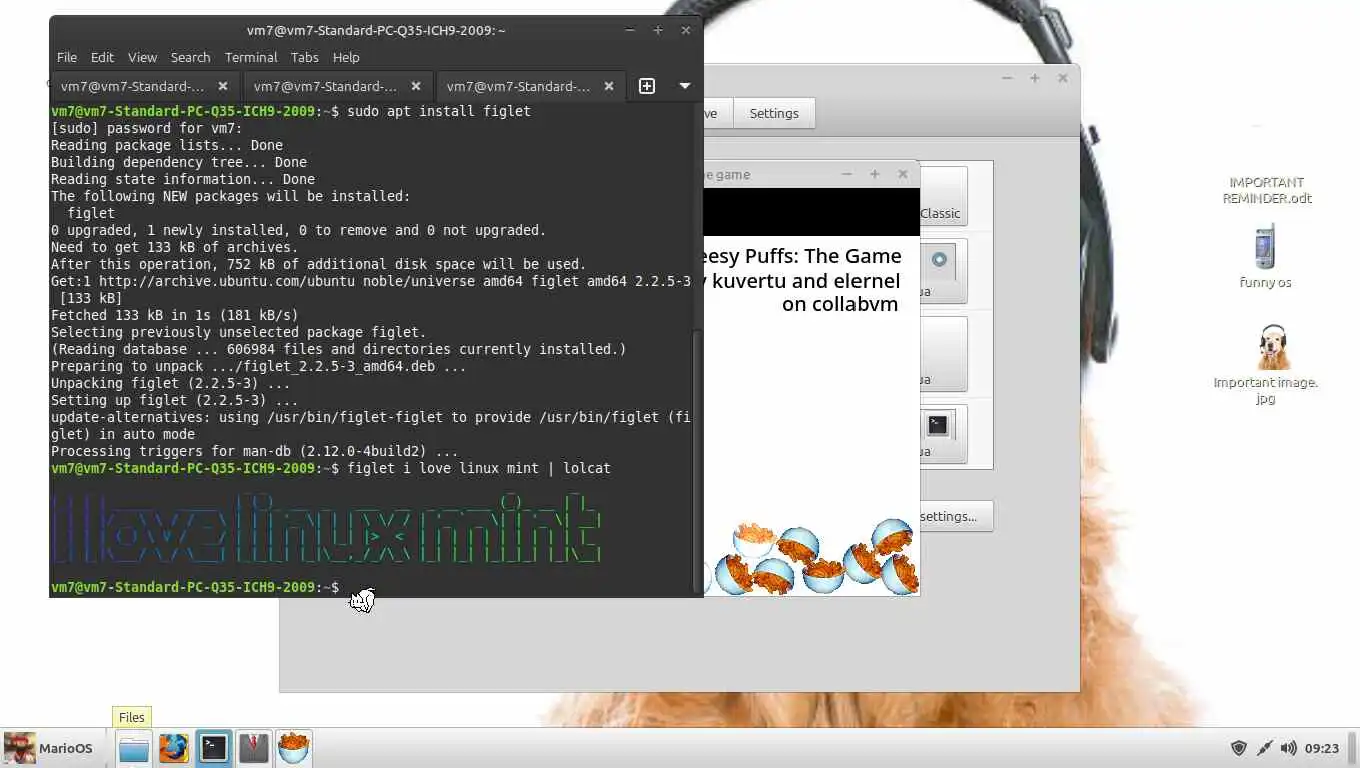Add a new terminal tab
Image resolution: width=1360 pixels, height=768 pixels.
[647, 86]
